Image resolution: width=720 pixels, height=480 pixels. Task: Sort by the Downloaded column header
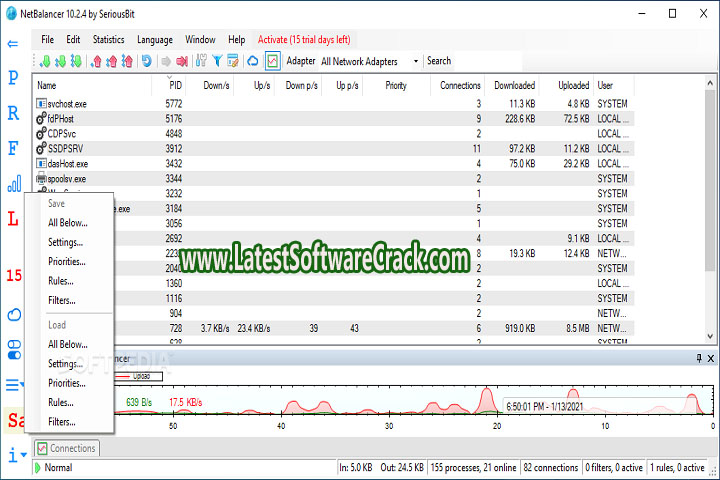[512, 85]
